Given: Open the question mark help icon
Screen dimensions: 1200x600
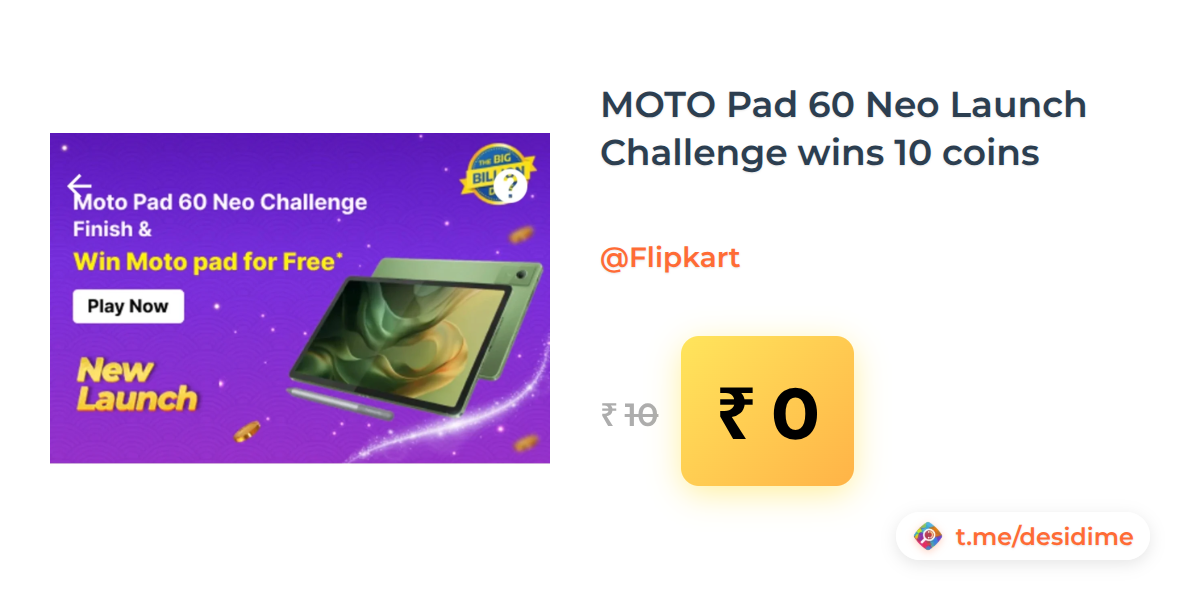Looking at the screenshot, I should coord(510,186).
